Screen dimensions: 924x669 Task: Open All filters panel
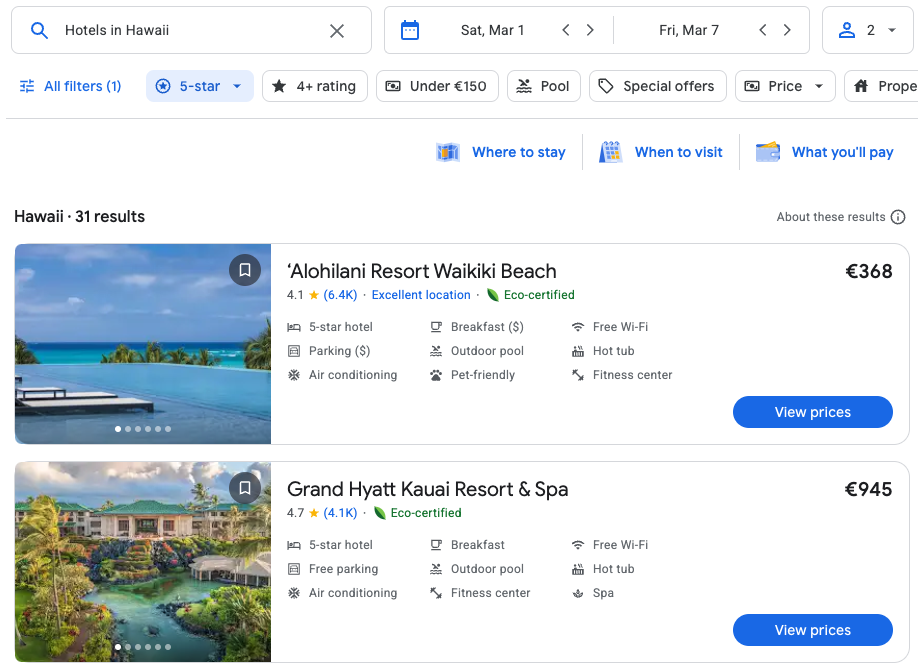tap(69, 86)
